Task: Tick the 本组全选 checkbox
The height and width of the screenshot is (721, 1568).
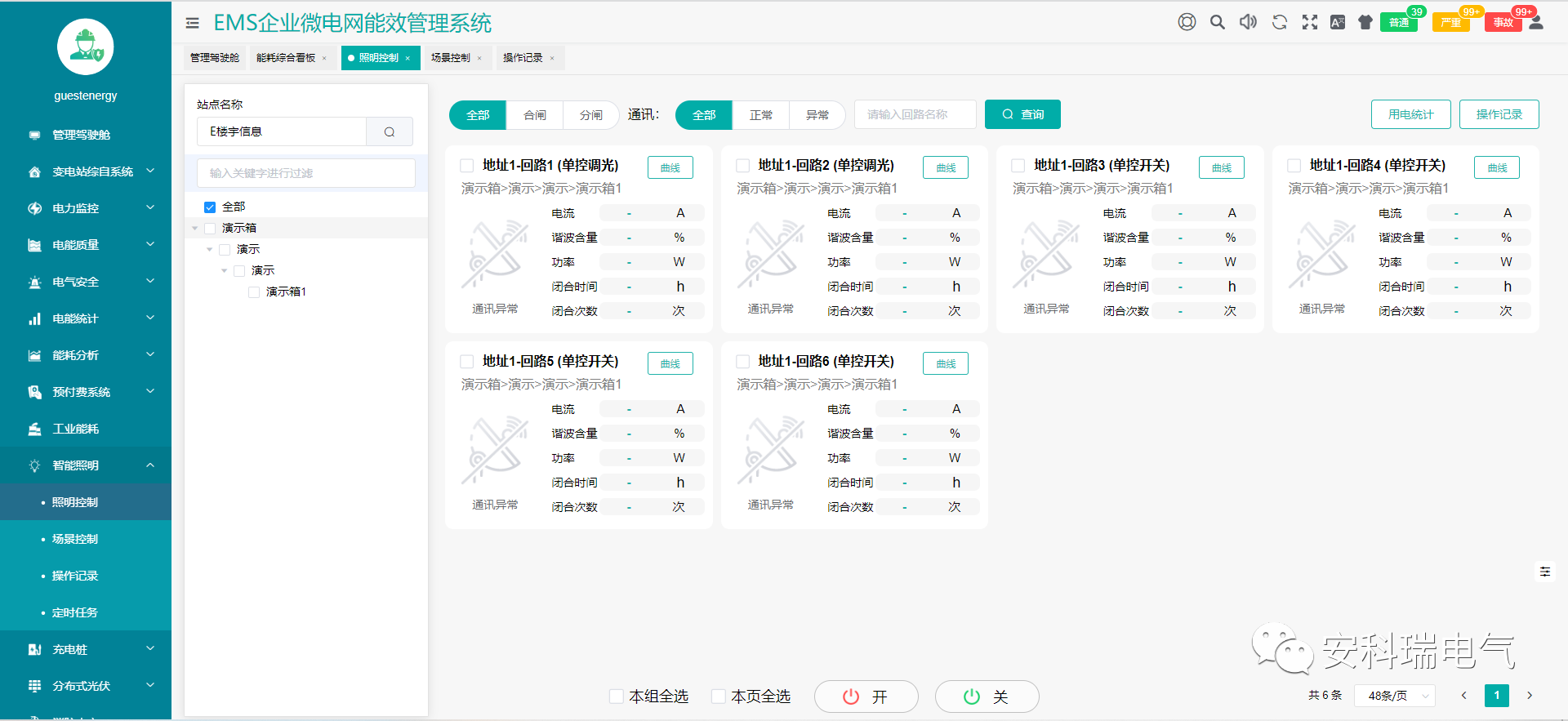Action: pyautogui.click(x=617, y=697)
